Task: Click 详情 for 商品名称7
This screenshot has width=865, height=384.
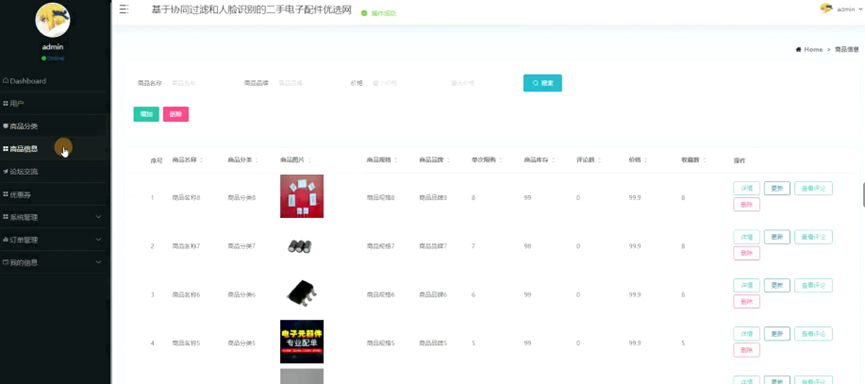Action: coord(746,237)
